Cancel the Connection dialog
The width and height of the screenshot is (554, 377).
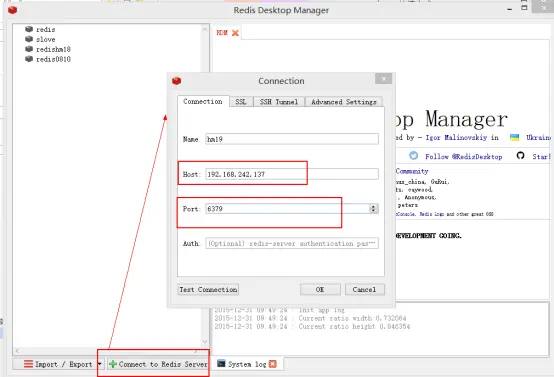pos(365,289)
